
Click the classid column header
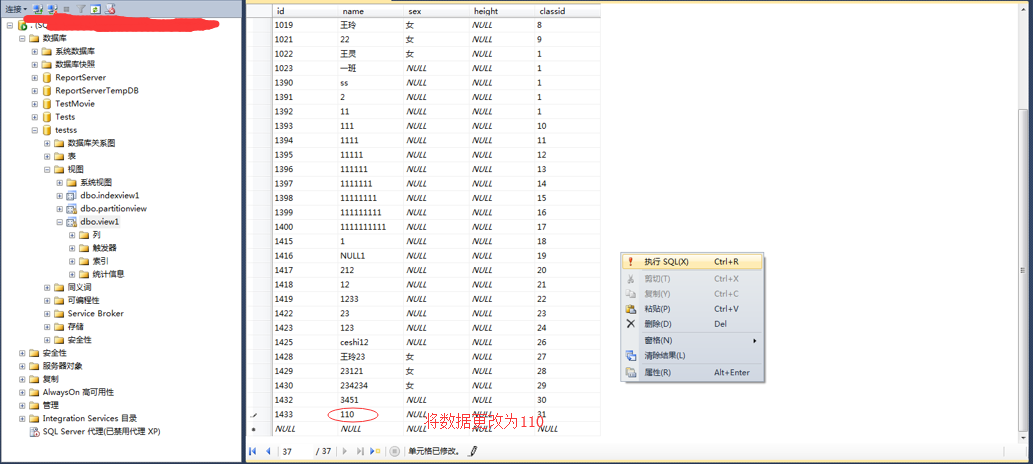567,11
